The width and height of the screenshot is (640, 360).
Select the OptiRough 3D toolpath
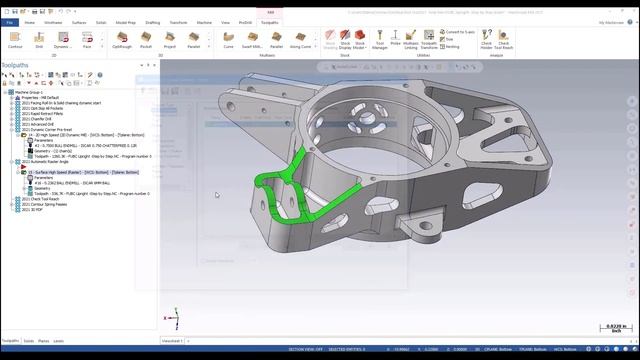122,40
